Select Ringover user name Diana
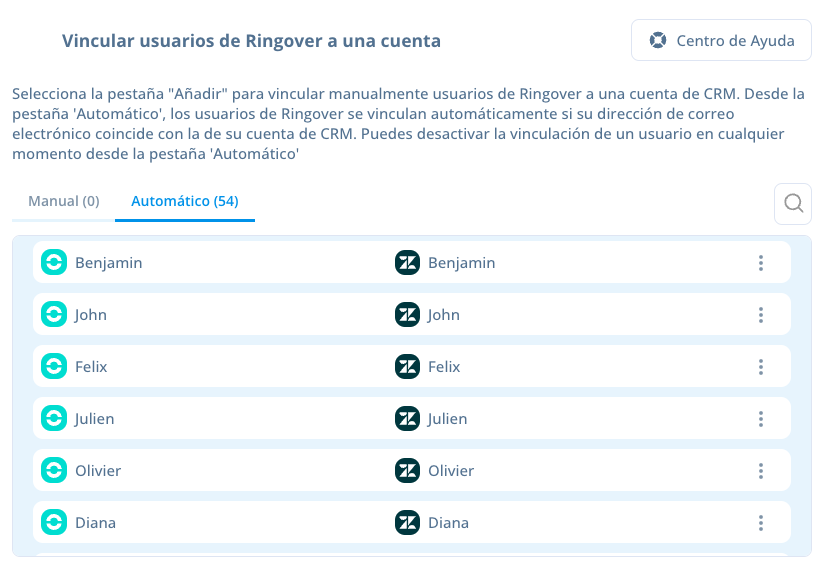This screenshot has width=825, height=572. 95,523
